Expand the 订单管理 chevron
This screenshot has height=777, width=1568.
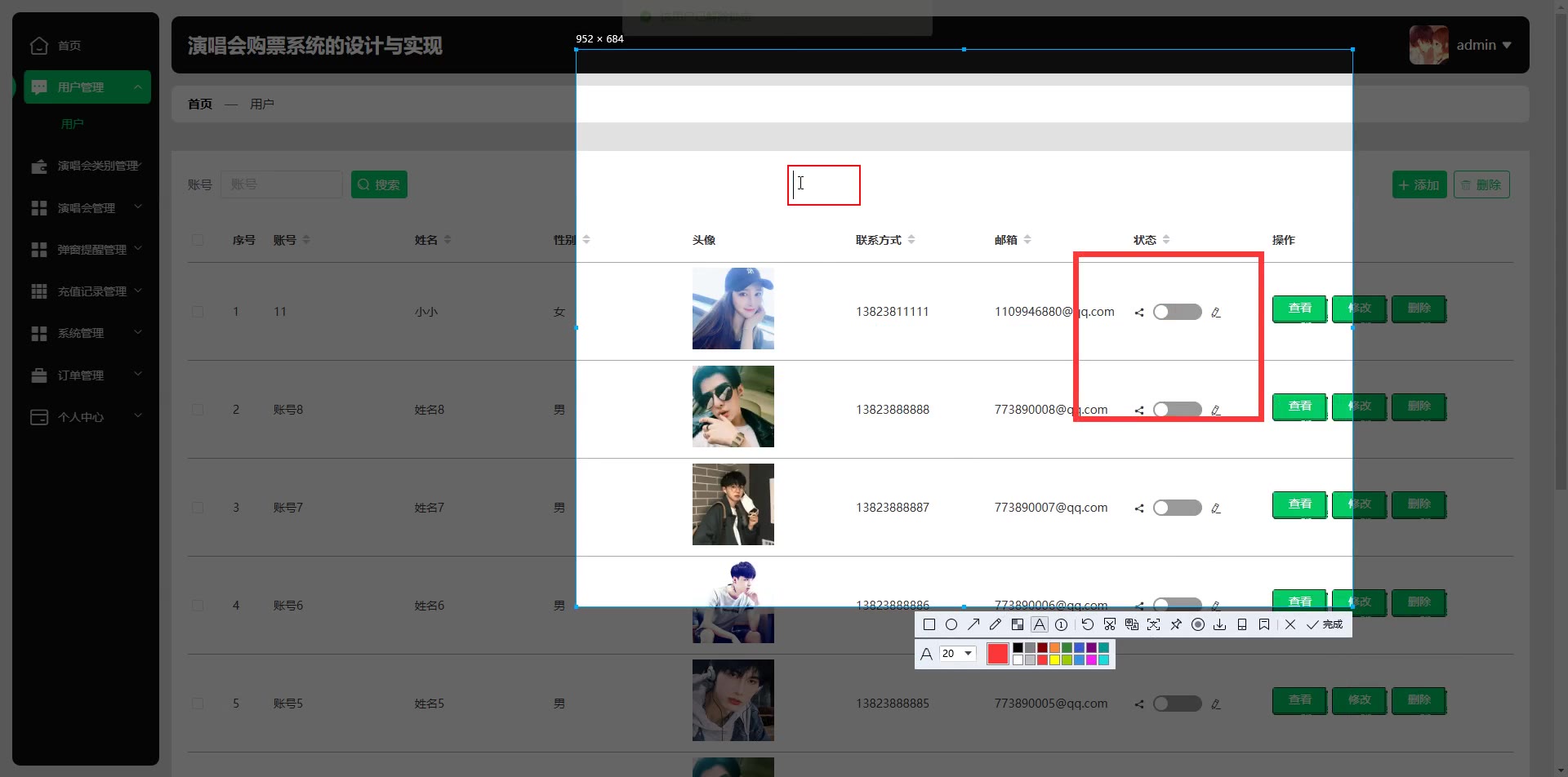tap(138, 375)
